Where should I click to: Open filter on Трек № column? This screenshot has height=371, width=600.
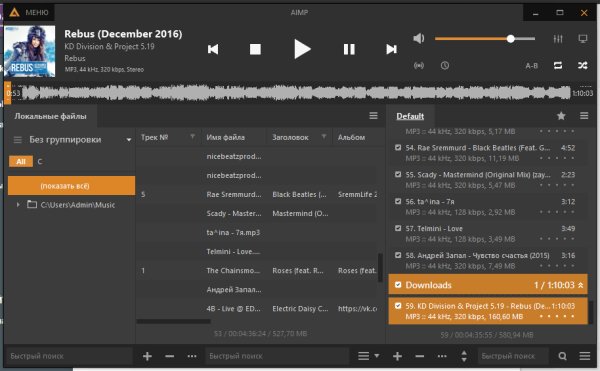click(192, 137)
